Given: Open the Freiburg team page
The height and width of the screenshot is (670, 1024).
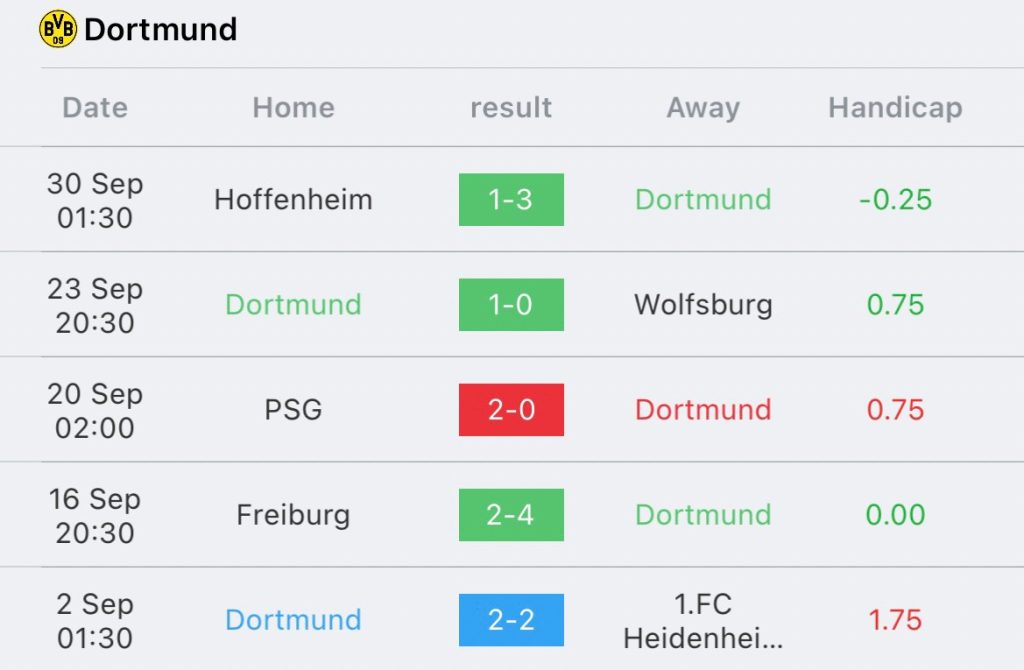Looking at the screenshot, I should 293,515.
